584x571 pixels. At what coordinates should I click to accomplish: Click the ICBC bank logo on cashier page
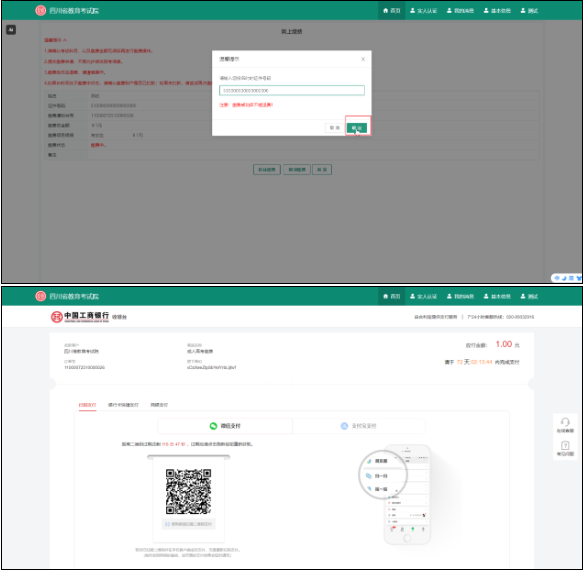(x=80, y=317)
